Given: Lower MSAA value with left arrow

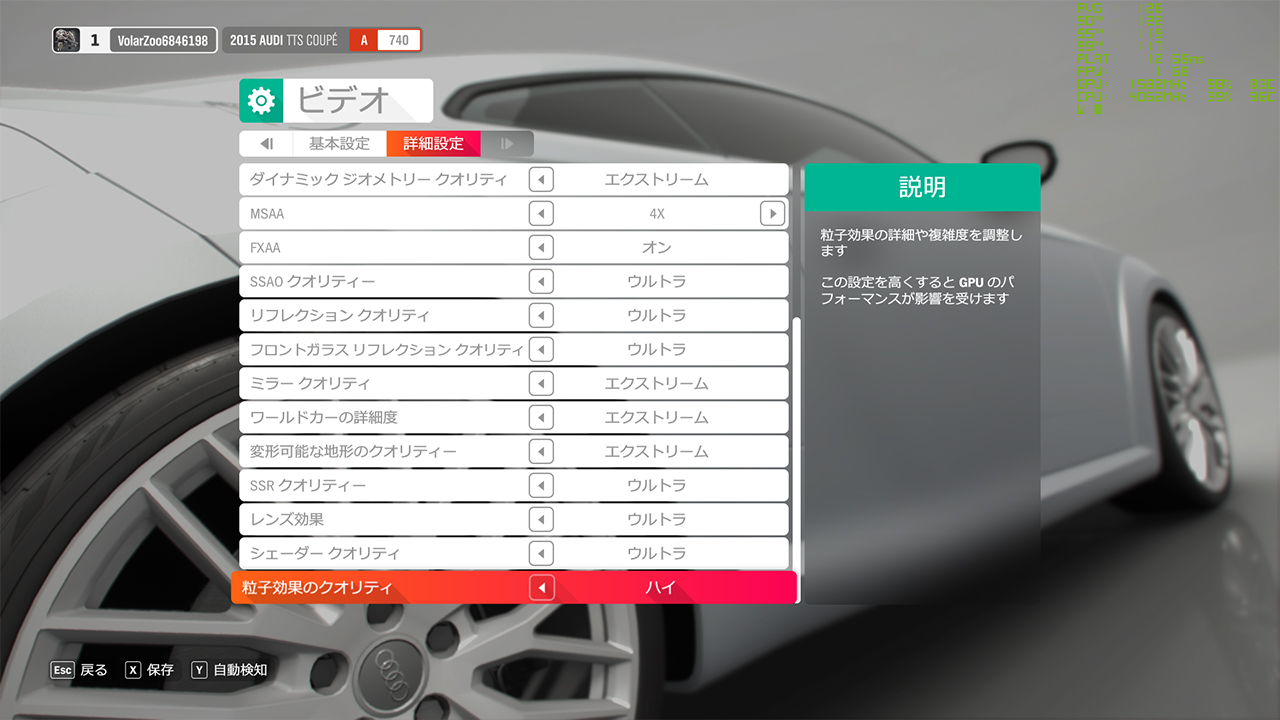Looking at the screenshot, I should (x=540, y=214).
